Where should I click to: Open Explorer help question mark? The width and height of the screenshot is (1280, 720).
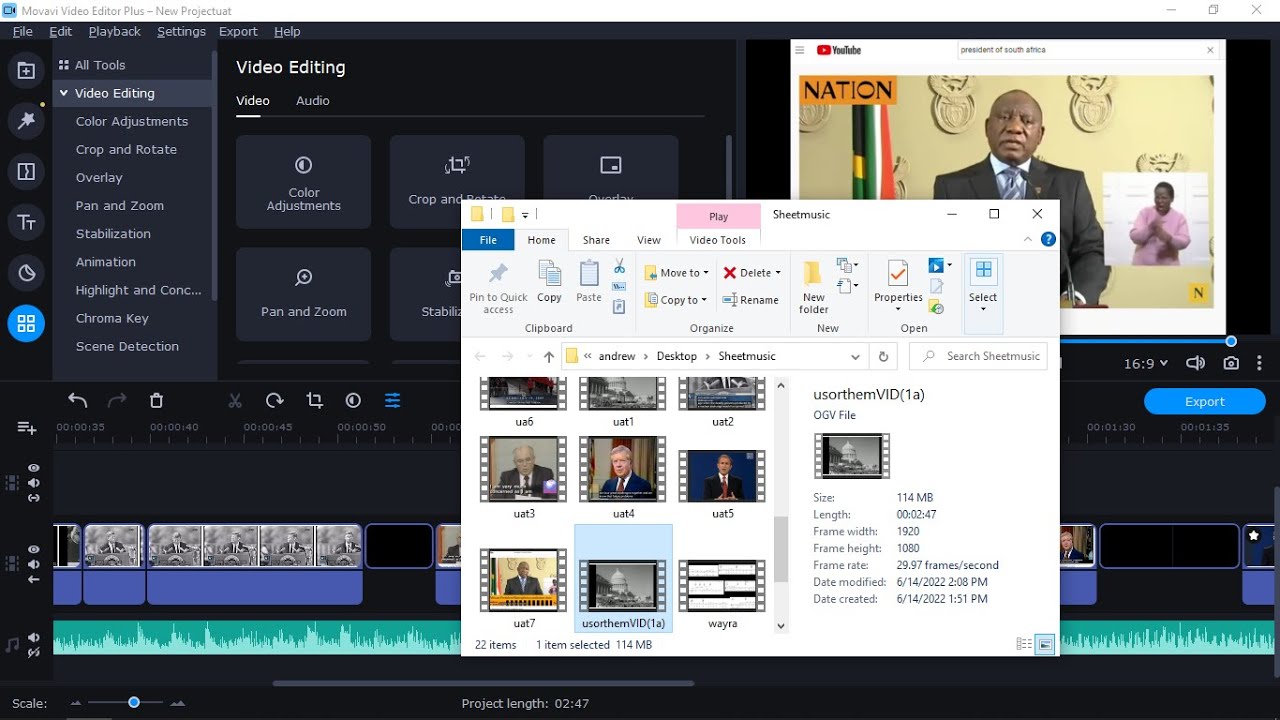tap(1048, 239)
